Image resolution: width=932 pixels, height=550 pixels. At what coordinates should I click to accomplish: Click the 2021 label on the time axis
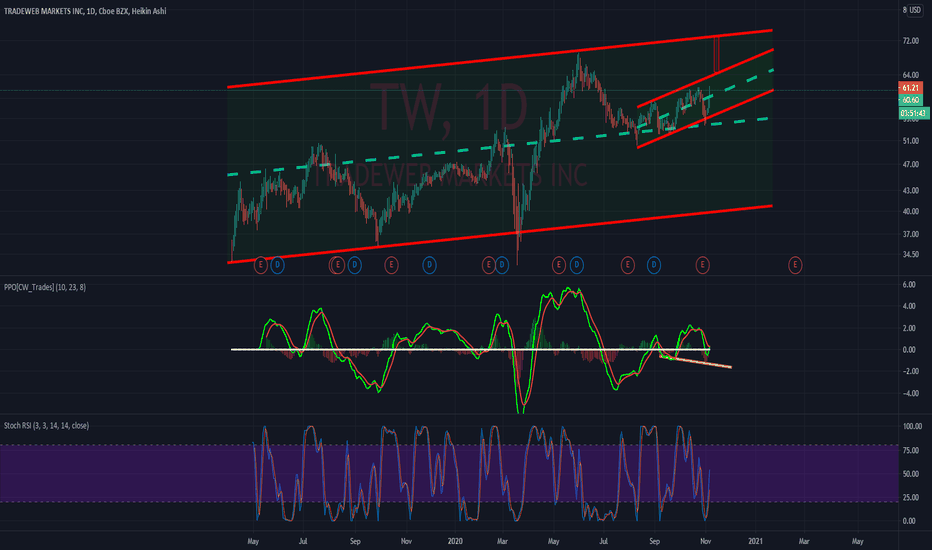click(755, 542)
